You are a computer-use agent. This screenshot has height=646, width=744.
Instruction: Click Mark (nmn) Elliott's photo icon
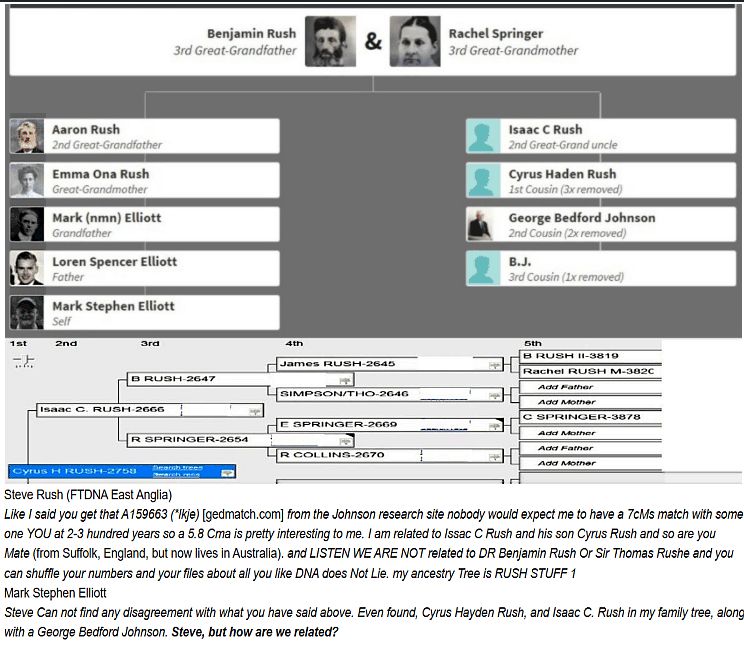27,224
